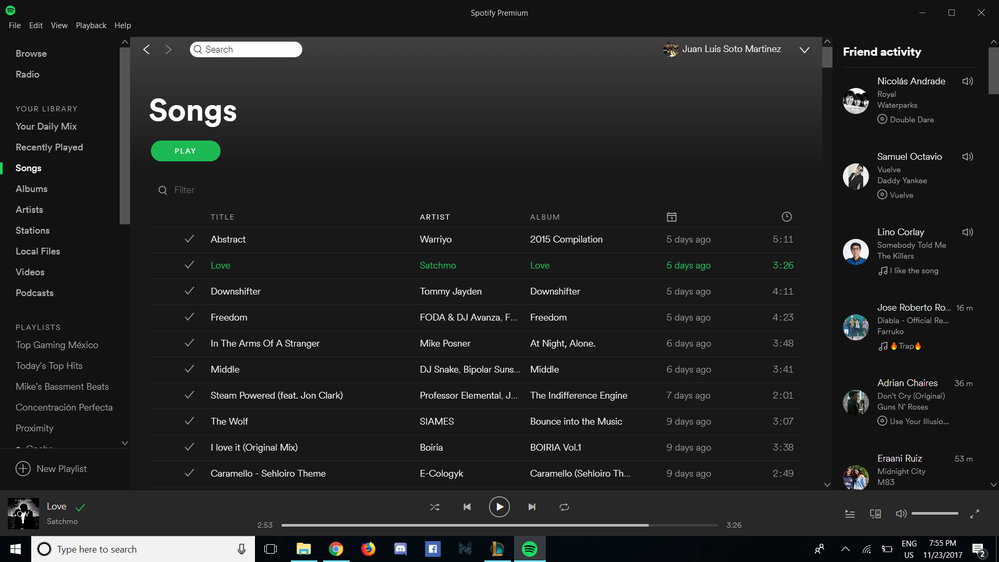
Task: Click speaker icon next to Samuel Octavio
Action: pyautogui.click(x=968, y=156)
